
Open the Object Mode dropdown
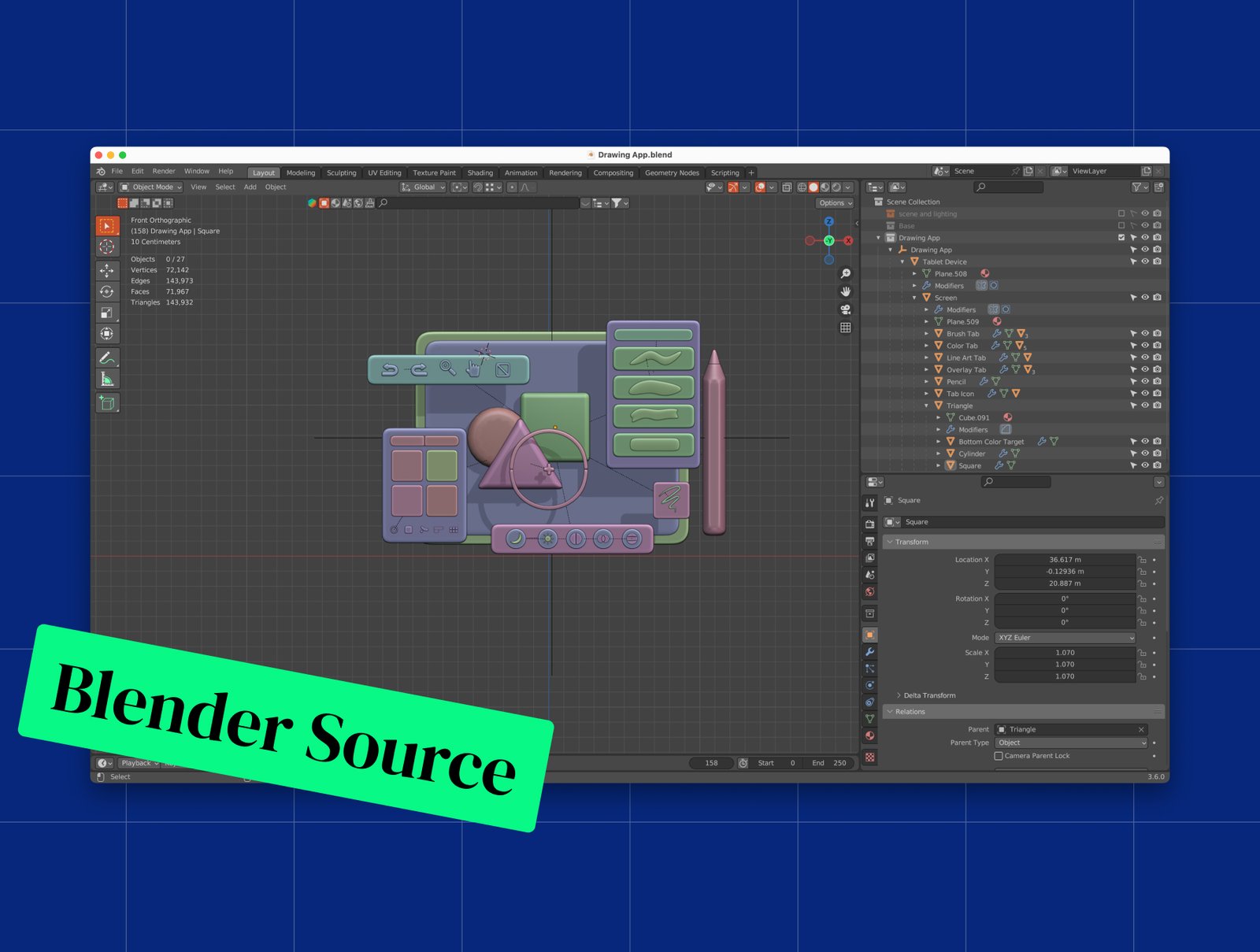pos(151,187)
